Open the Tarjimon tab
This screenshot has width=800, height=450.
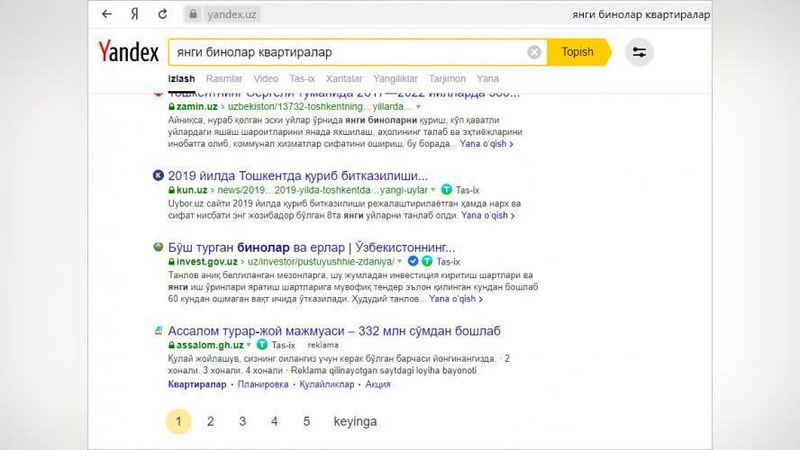click(x=447, y=79)
